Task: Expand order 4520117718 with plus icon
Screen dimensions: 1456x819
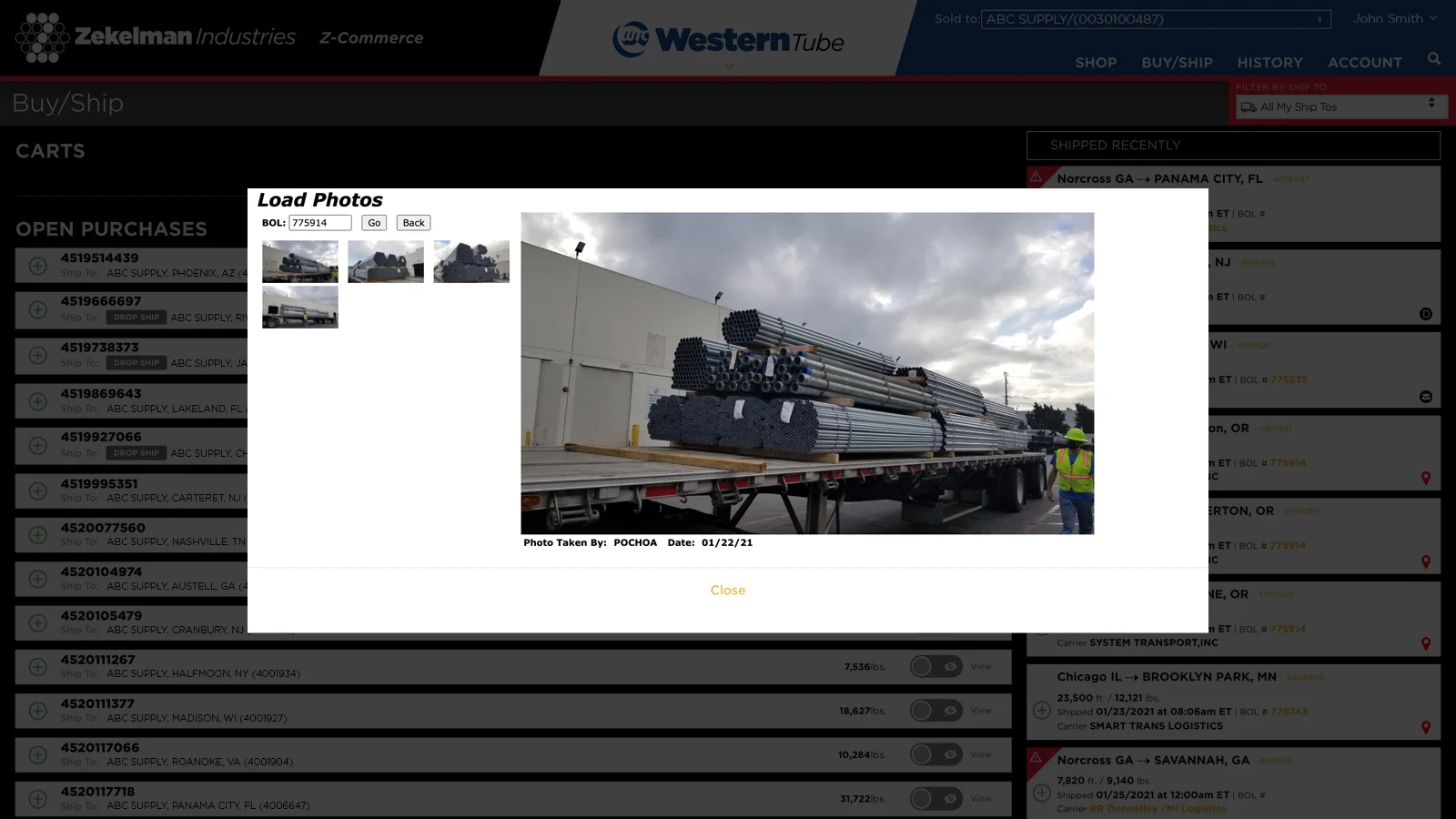Action: click(37, 799)
